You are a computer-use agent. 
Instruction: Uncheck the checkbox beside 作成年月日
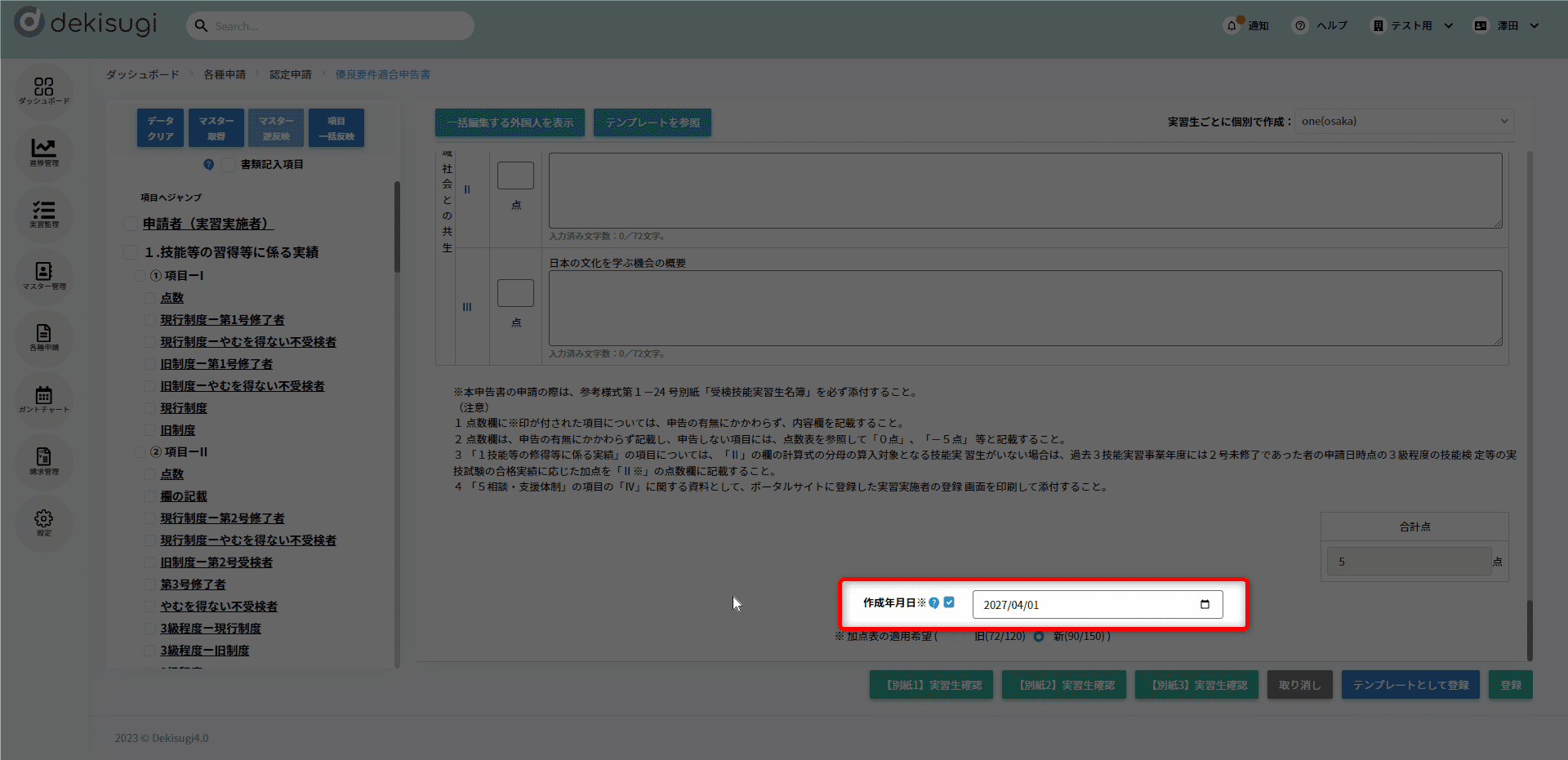pos(949,602)
